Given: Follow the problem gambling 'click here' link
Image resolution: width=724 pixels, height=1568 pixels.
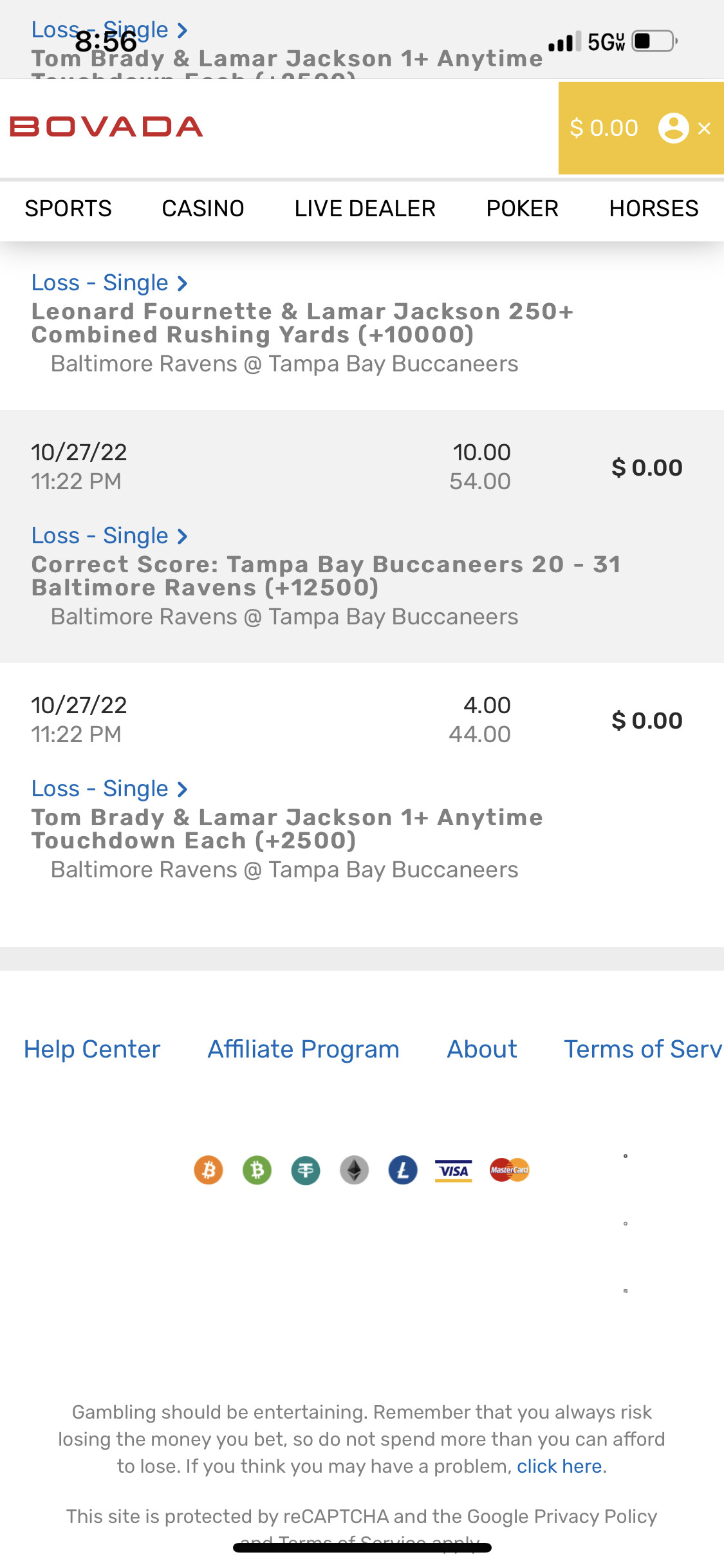Looking at the screenshot, I should [x=560, y=1466].
